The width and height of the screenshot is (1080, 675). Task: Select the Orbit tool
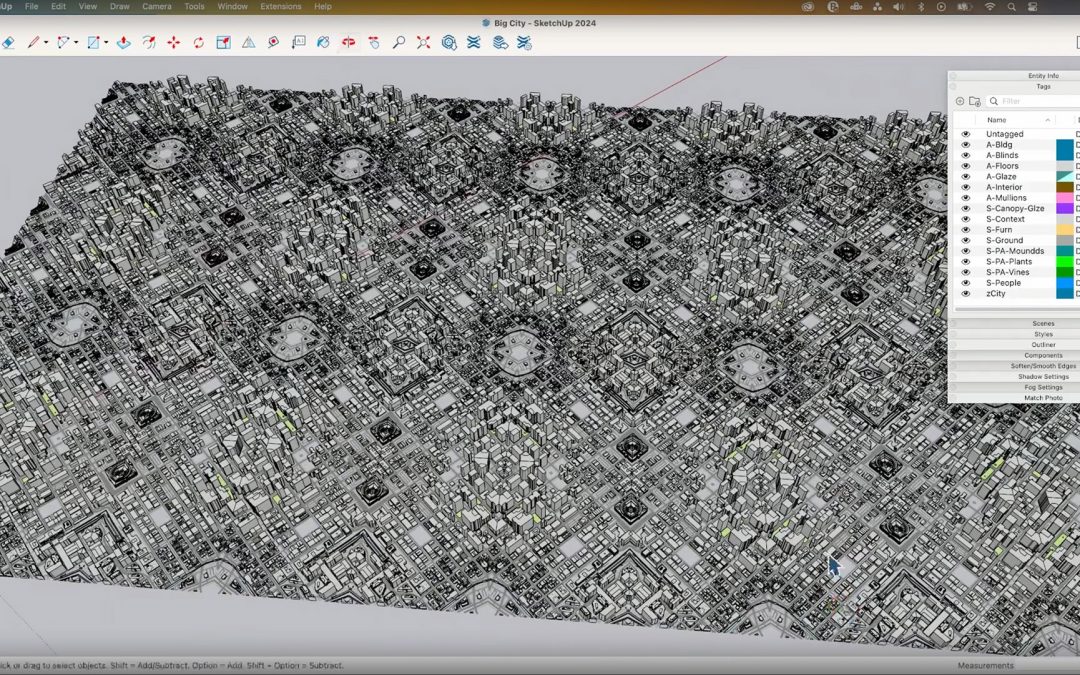(x=349, y=43)
